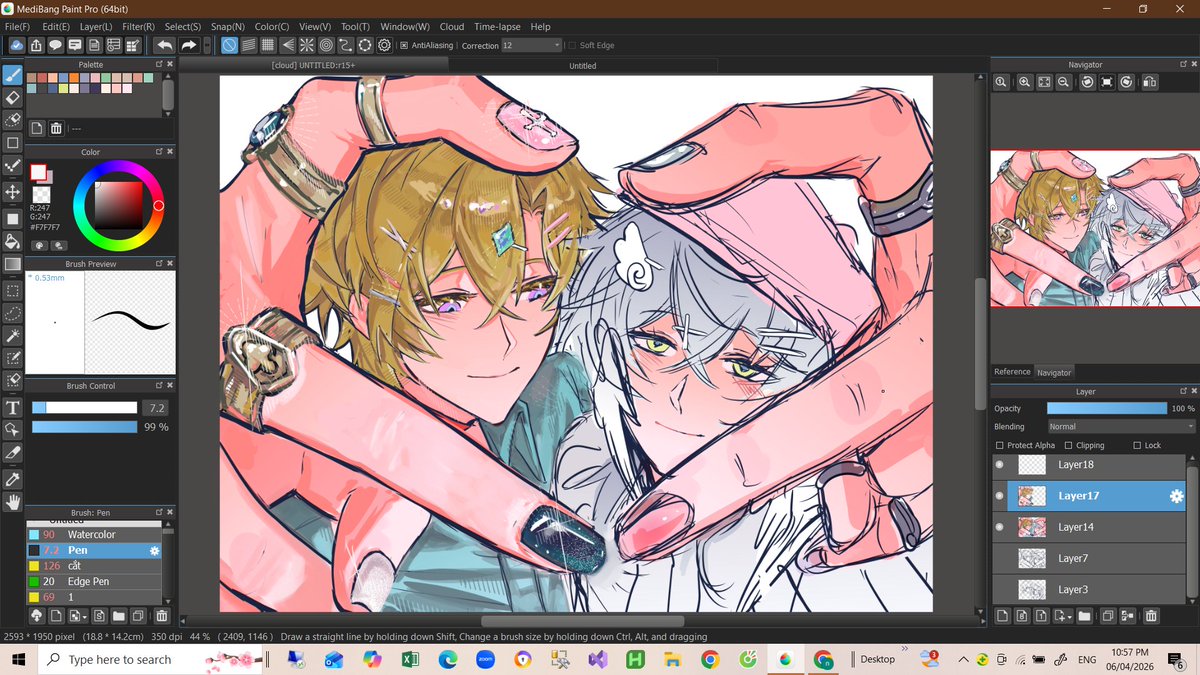
Task: Open the brush settings gear on top toolbar
Action: click(384, 45)
